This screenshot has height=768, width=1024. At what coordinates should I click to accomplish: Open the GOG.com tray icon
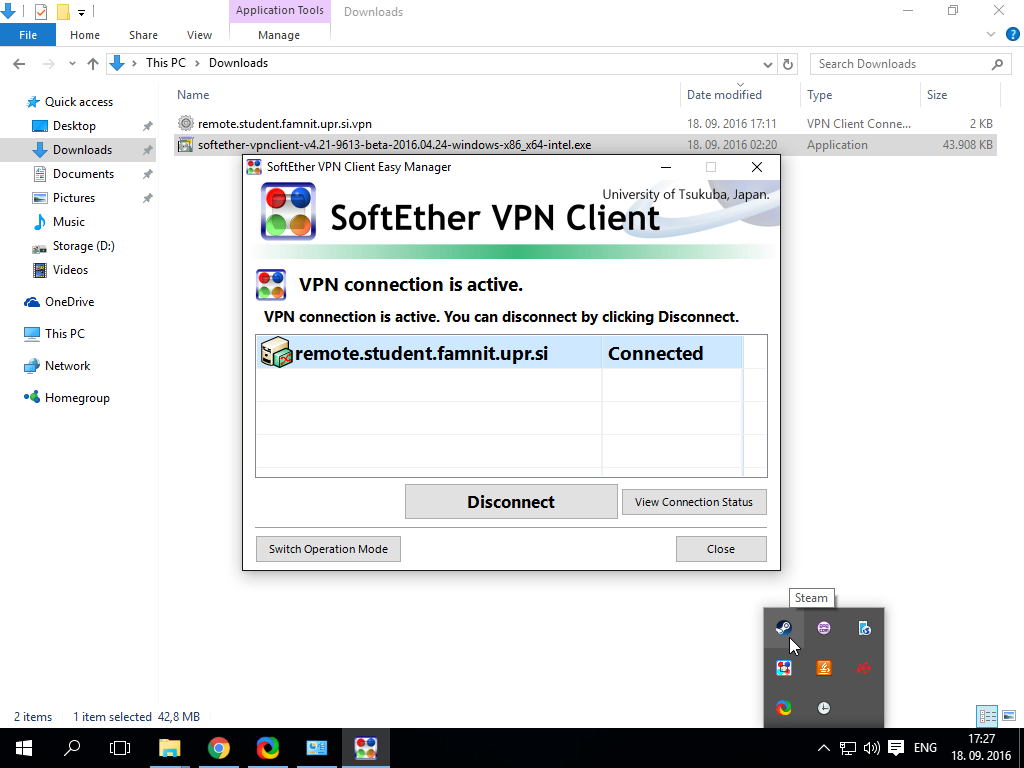click(823, 628)
